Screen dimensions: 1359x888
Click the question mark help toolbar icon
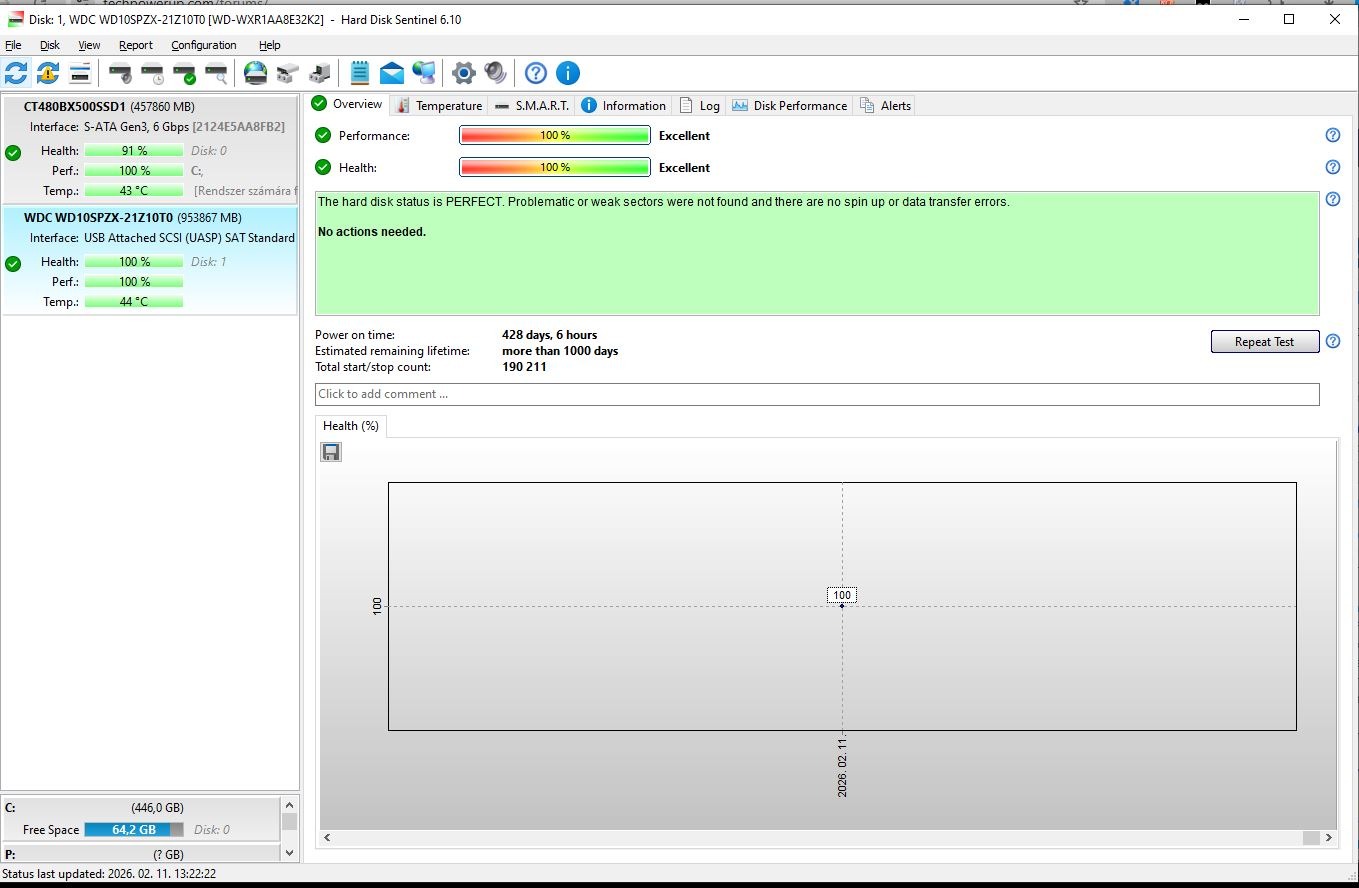[536, 73]
